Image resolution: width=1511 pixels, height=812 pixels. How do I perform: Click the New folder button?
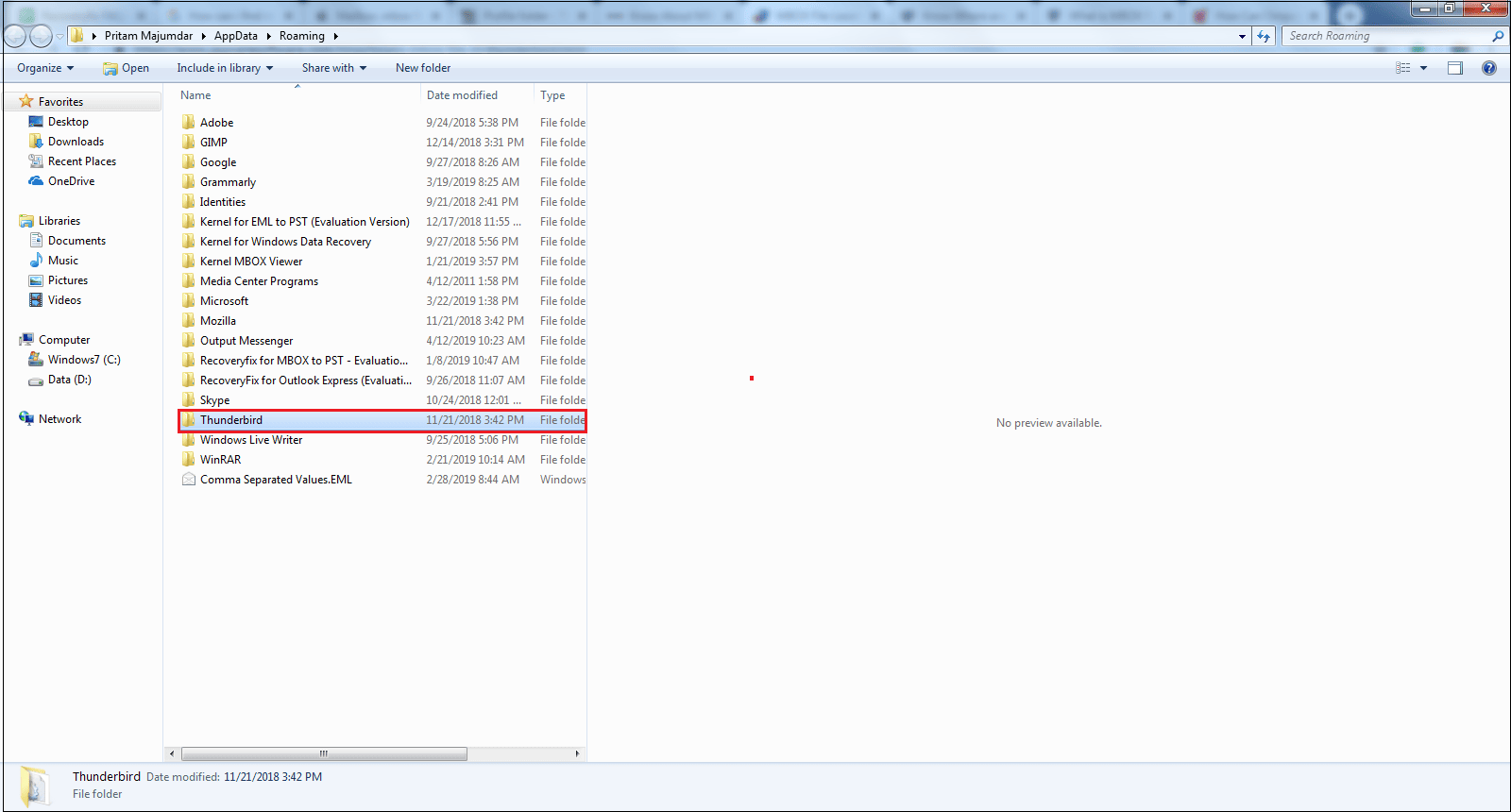point(423,68)
